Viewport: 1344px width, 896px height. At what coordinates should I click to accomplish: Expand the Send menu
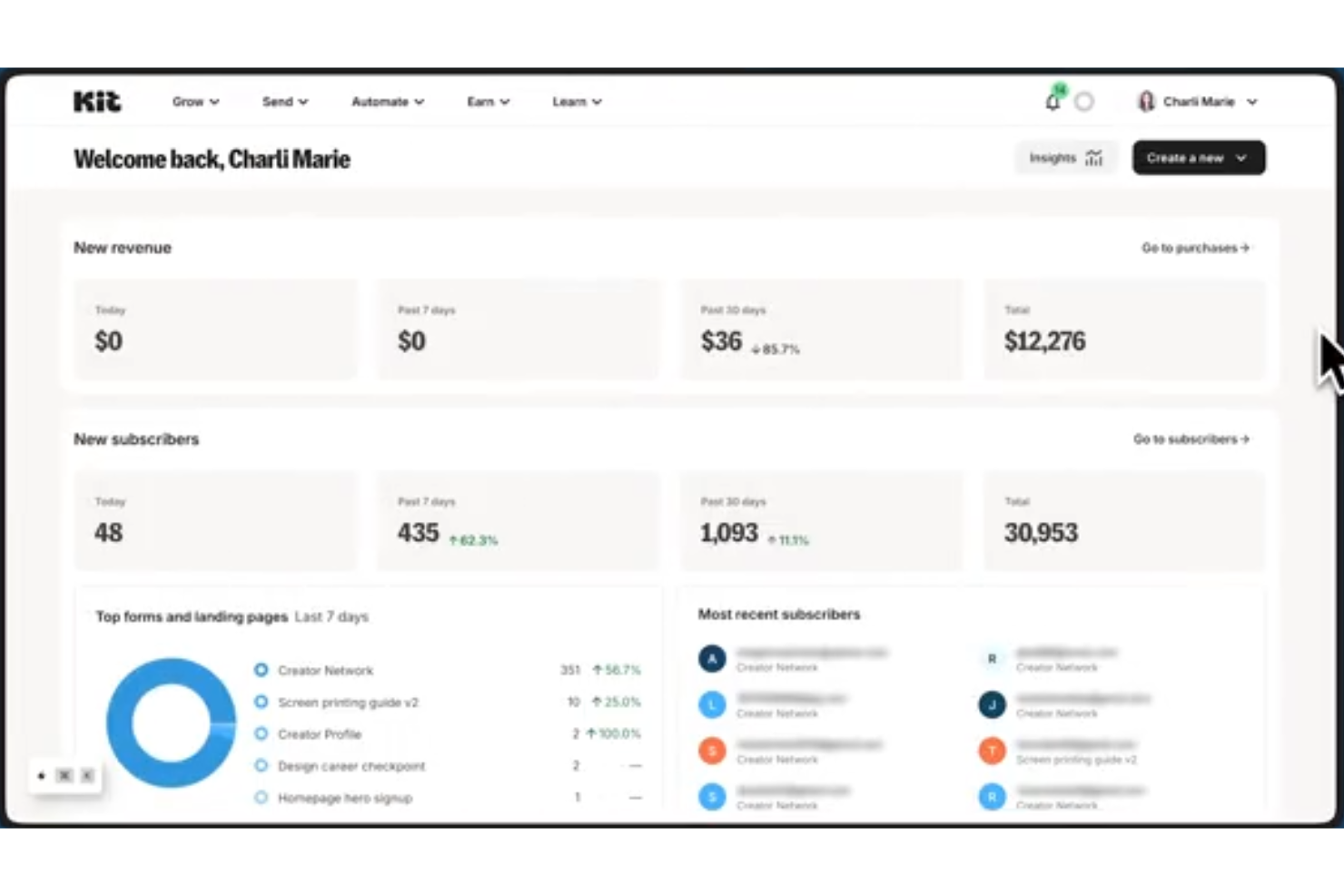pos(285,102)
